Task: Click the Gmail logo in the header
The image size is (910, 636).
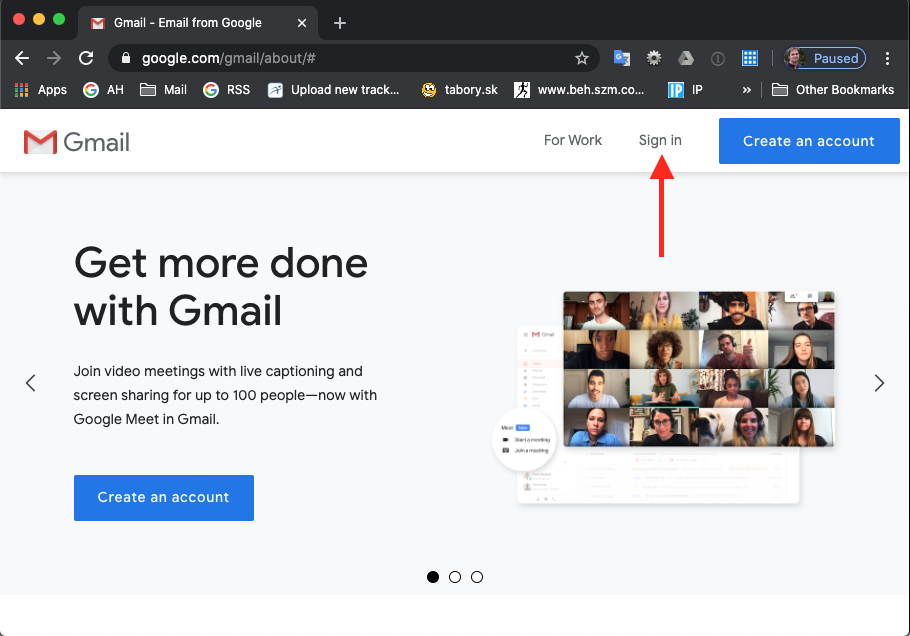Action: pyautogui.click(x=77, y=142)
